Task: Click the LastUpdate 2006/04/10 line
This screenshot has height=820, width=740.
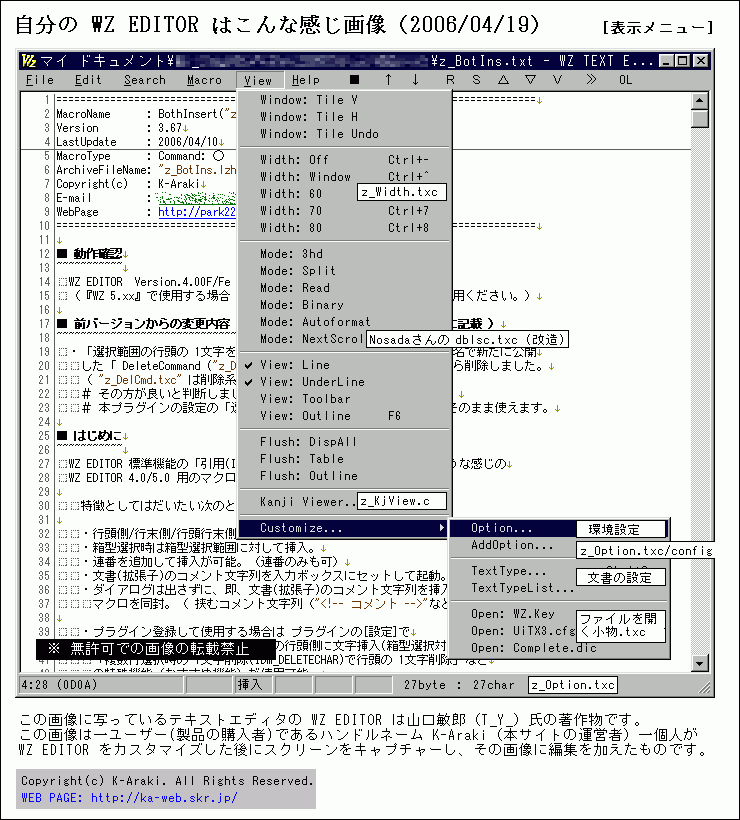Action: pyautogui.click(x=140, y=142)
